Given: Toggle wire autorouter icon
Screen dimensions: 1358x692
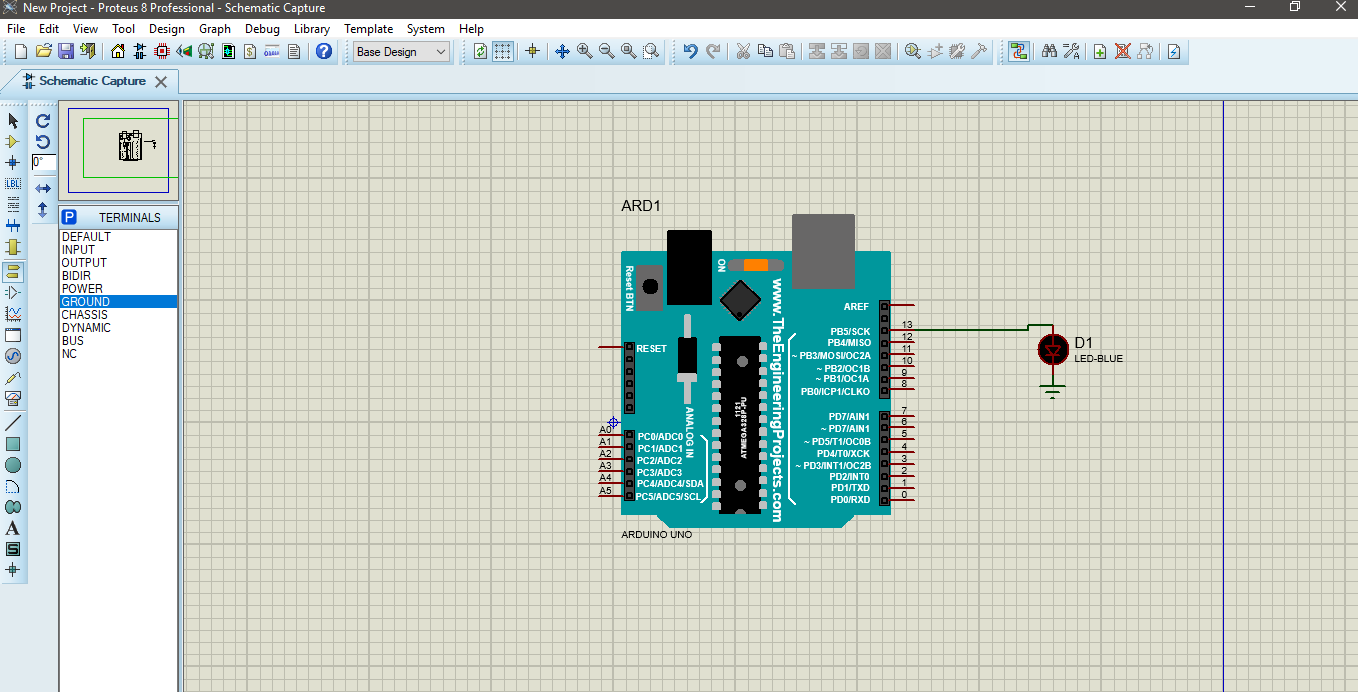Looking at the screenshot, I should click(1019, 51).
